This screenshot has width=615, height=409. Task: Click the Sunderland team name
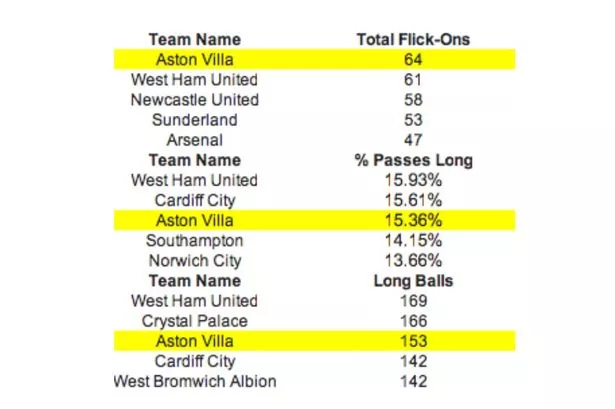tap(195, 120)
